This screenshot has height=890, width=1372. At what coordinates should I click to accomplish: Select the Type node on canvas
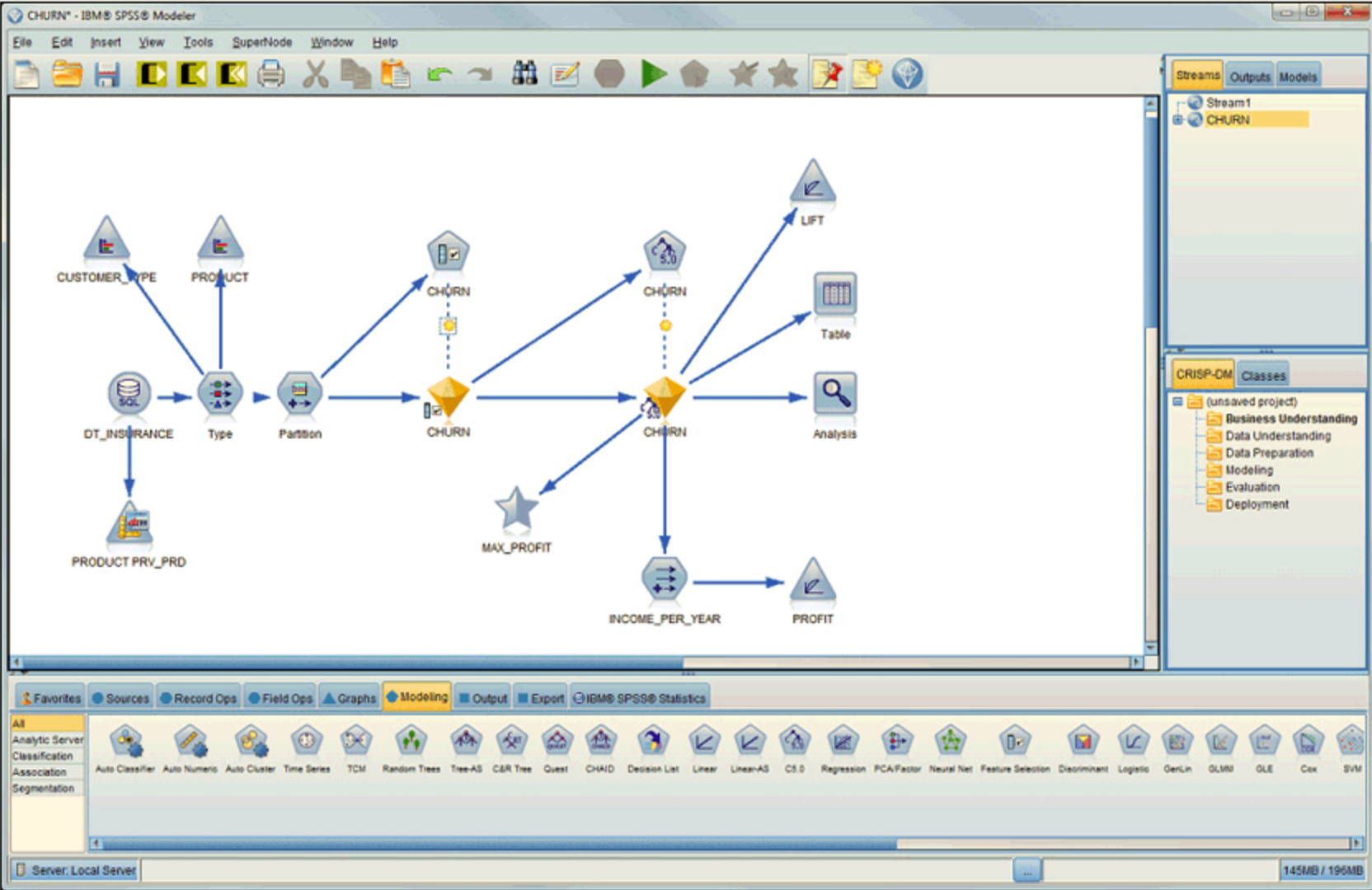coord(220,393)
